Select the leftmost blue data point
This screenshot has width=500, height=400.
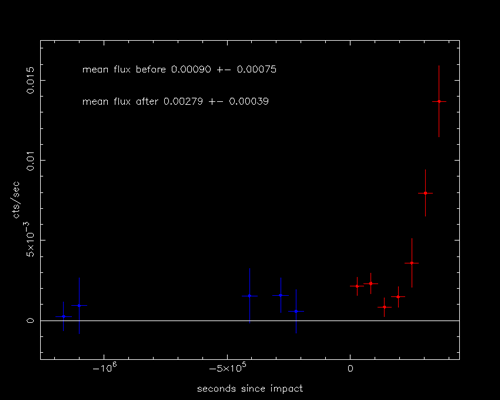(63, 316)
